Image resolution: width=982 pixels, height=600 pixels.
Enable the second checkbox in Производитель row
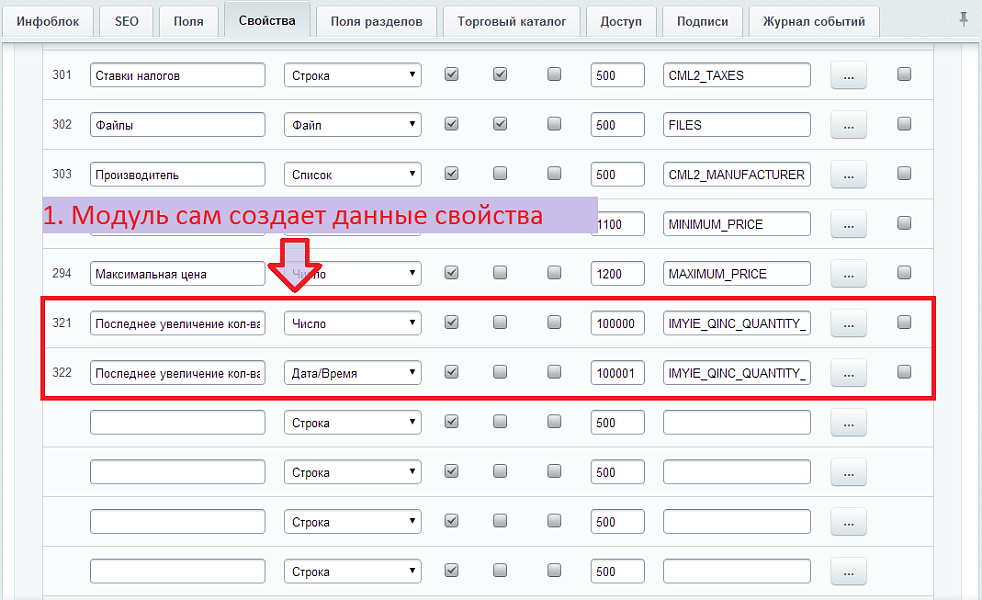[x=500, y=173]
